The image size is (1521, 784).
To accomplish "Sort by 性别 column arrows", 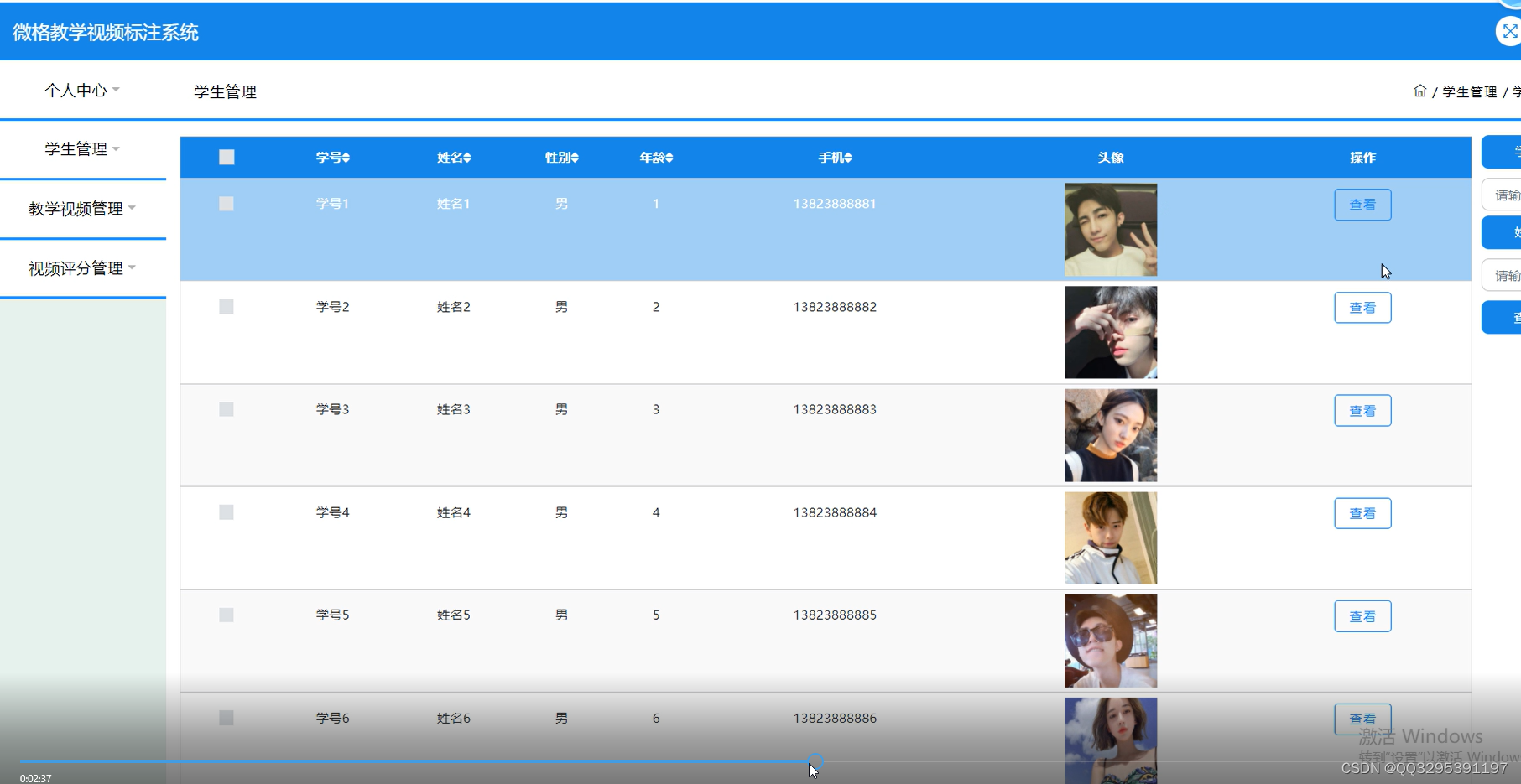I will 575,158.
